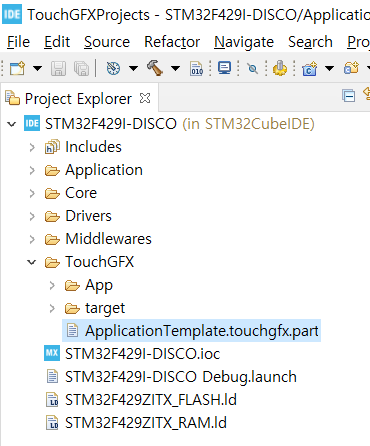Click the new C++ class icon at the toolbar's right edge
Screen dimensions: 370x446
tap(352, 68)
